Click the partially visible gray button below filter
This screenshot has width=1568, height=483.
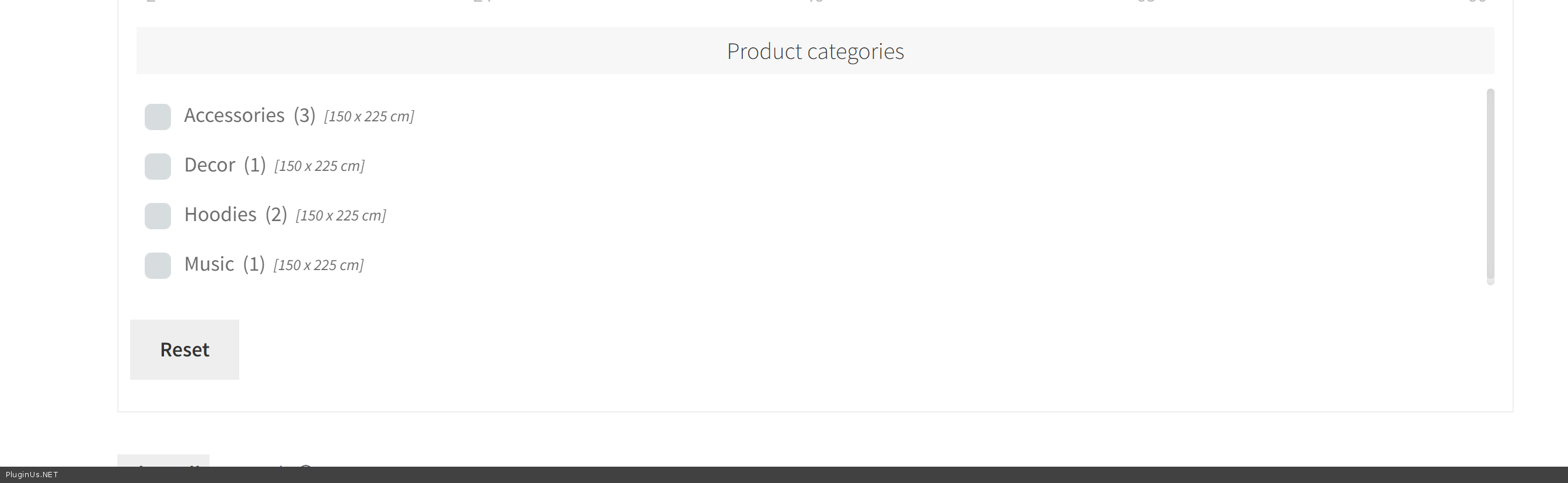(x=163, y=460)
